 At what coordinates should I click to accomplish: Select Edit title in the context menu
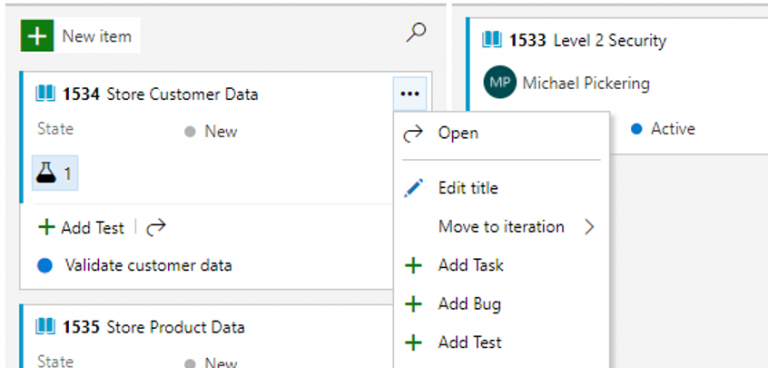(x=501, y=188)
